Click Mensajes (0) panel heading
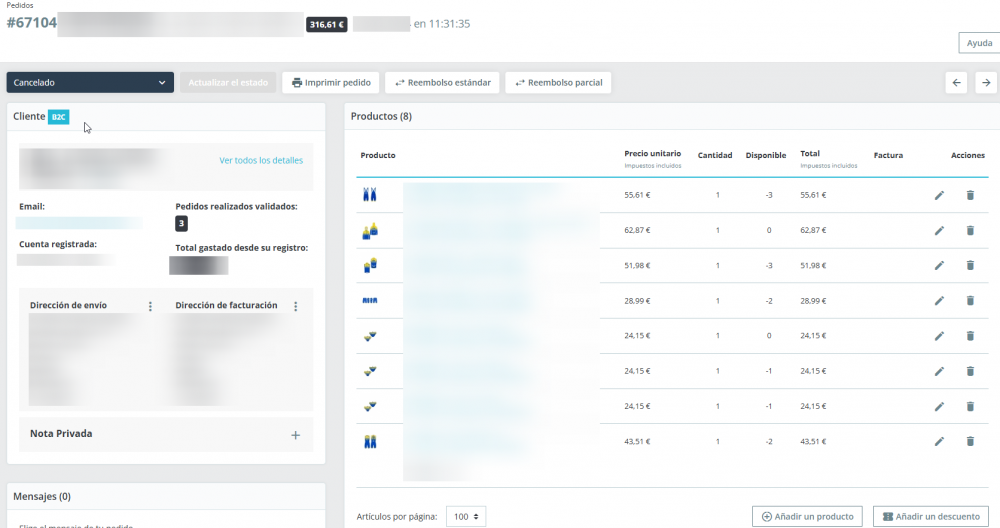Screen dimensions: 1000x528 coord(42,496)
